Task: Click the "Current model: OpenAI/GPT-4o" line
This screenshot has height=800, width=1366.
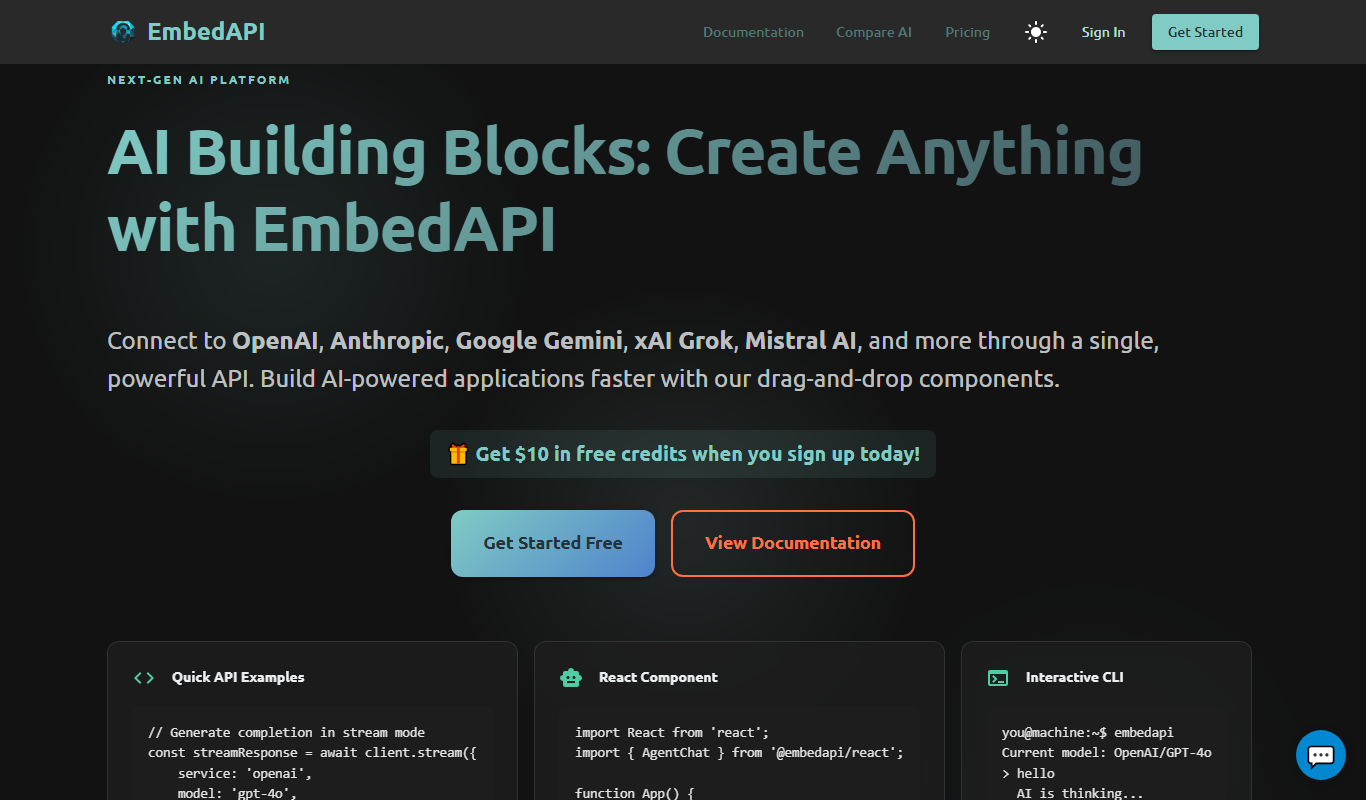Action: pyautogui.click(x=1107, y=752)
